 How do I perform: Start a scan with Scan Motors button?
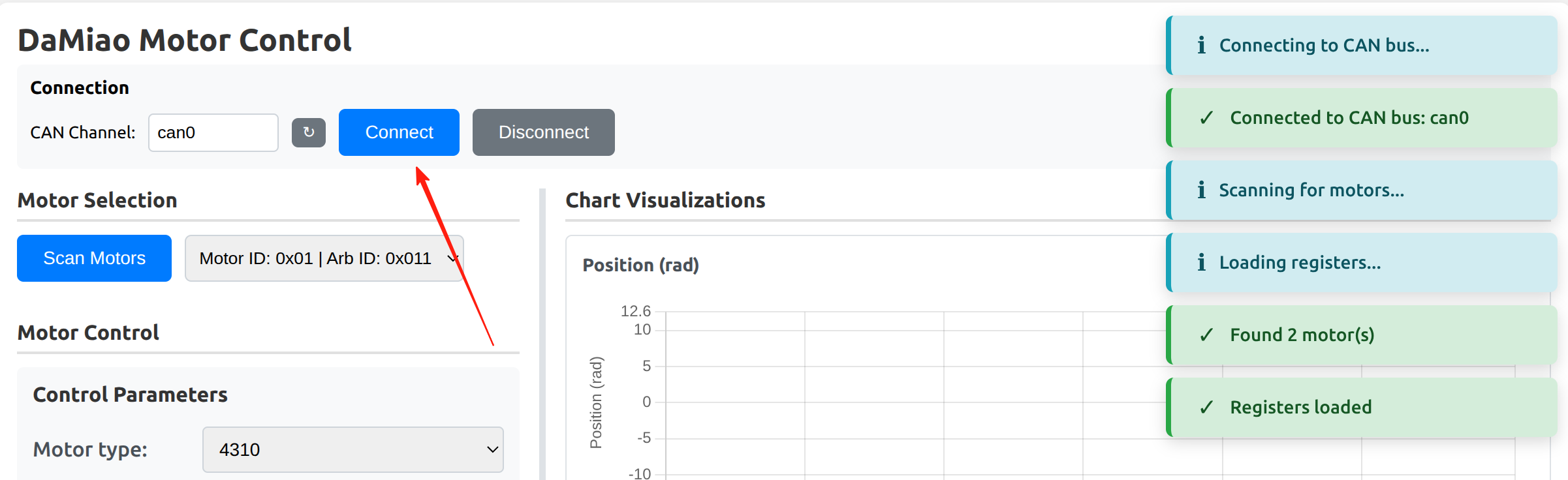(x=94, y=258)
